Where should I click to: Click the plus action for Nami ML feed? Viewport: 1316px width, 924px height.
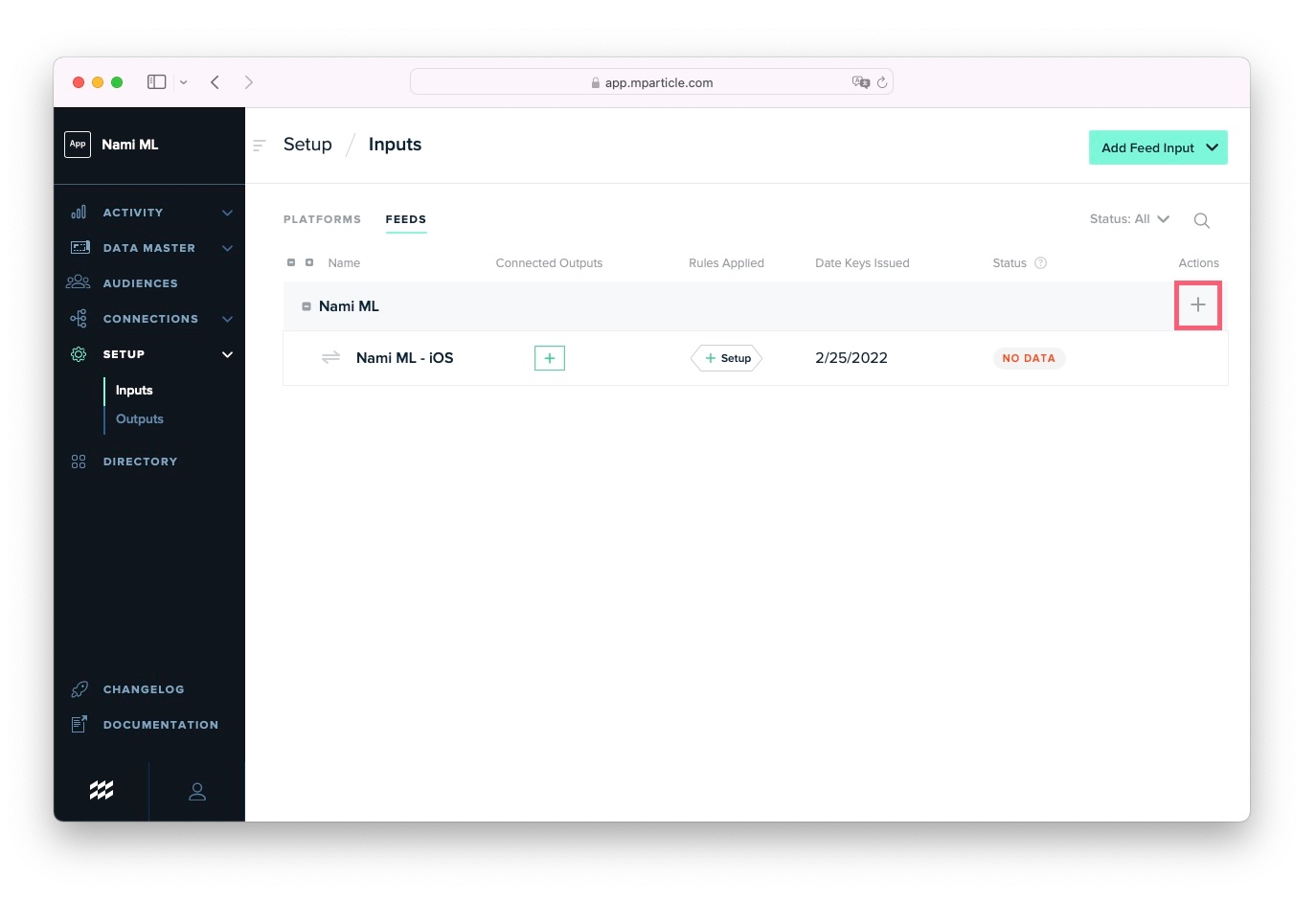coord(1198,305)
